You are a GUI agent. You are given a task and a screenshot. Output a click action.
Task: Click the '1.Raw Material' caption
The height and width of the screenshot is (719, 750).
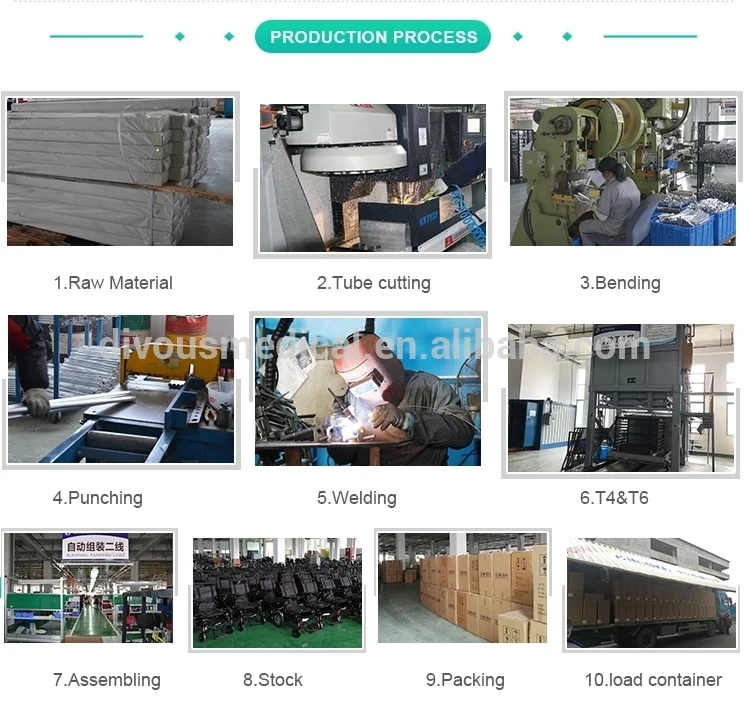[x=113, y=283]
